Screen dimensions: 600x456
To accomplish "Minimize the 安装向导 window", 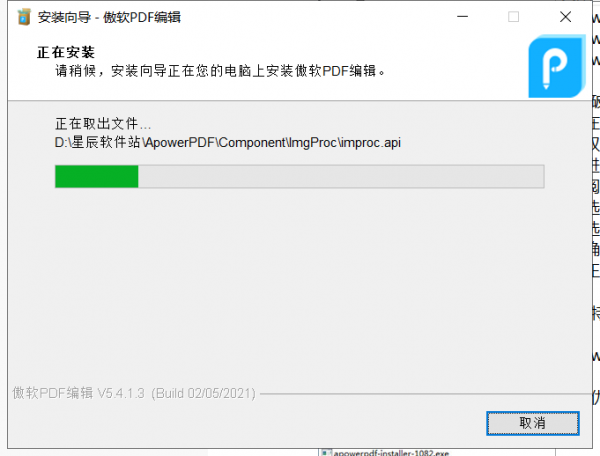I will click(x=463, y=17).
